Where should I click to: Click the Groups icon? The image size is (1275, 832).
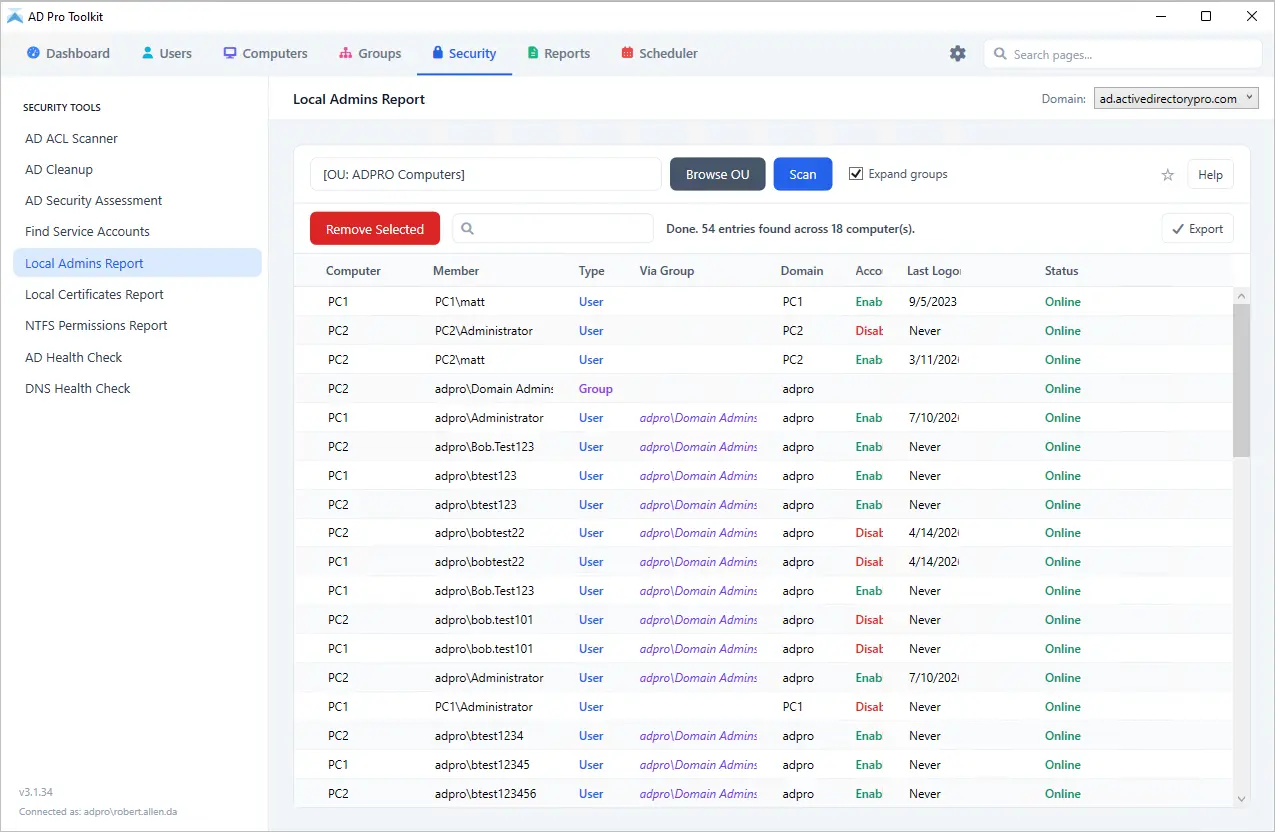click(x=346, y=53)
